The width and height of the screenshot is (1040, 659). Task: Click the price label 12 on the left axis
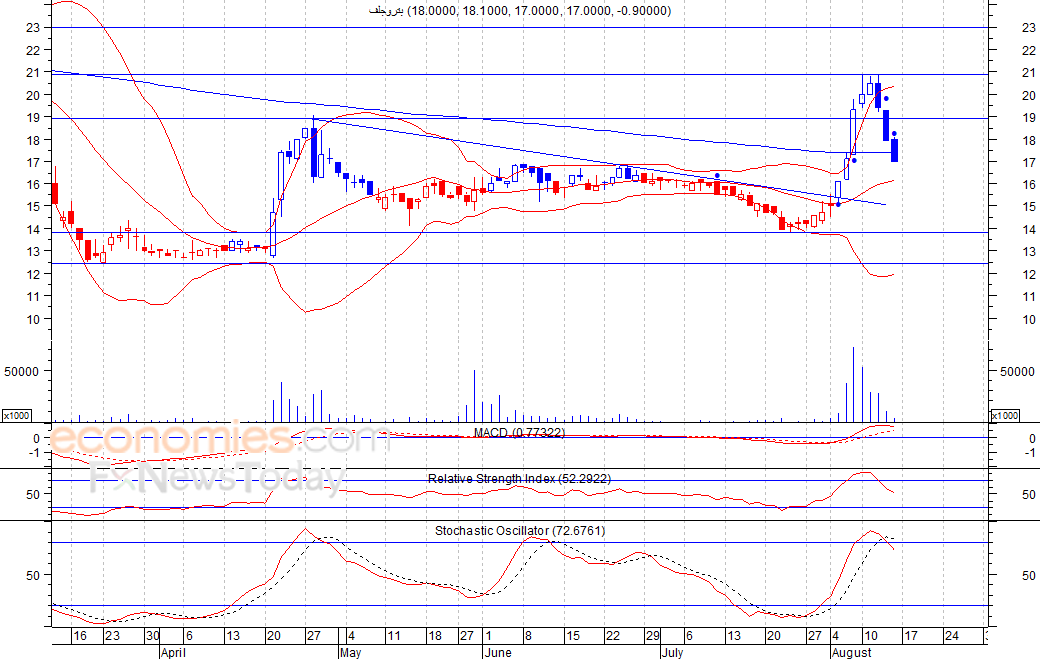[33, 274]
